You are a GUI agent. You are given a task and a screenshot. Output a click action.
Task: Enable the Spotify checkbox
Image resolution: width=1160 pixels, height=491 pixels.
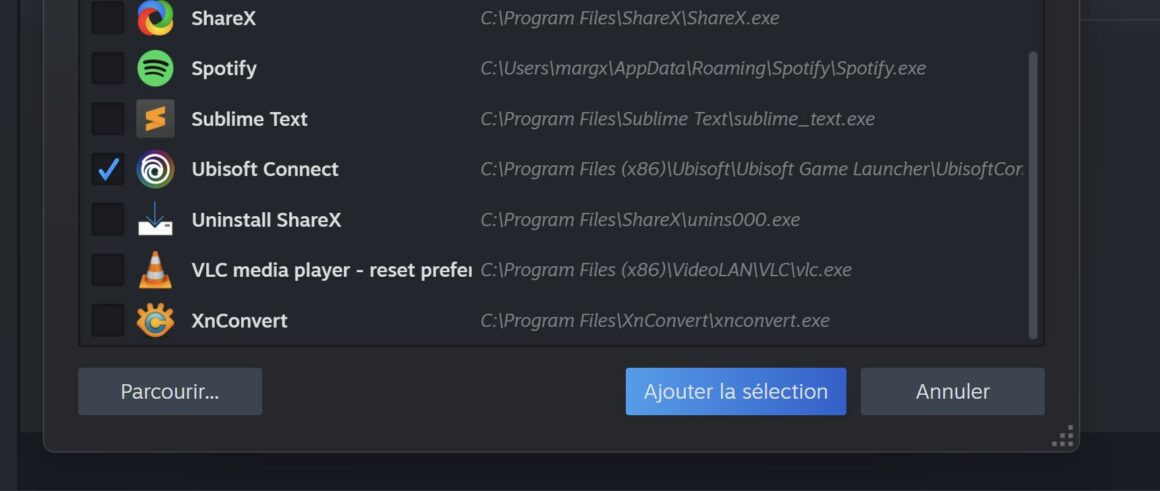(108, 68)
